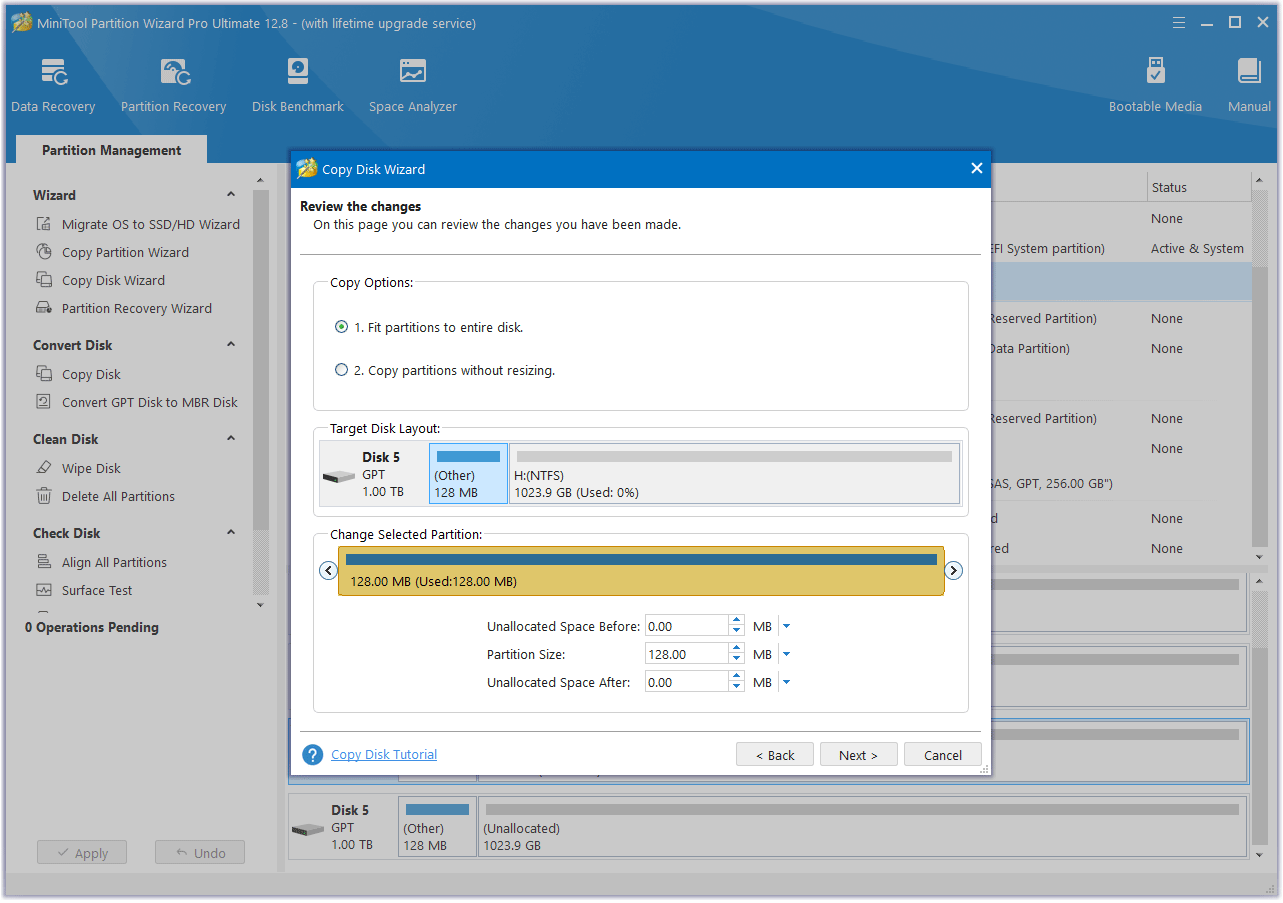
Task: Click the partition list scrollbar down arrow
Action: (1259, 556)
